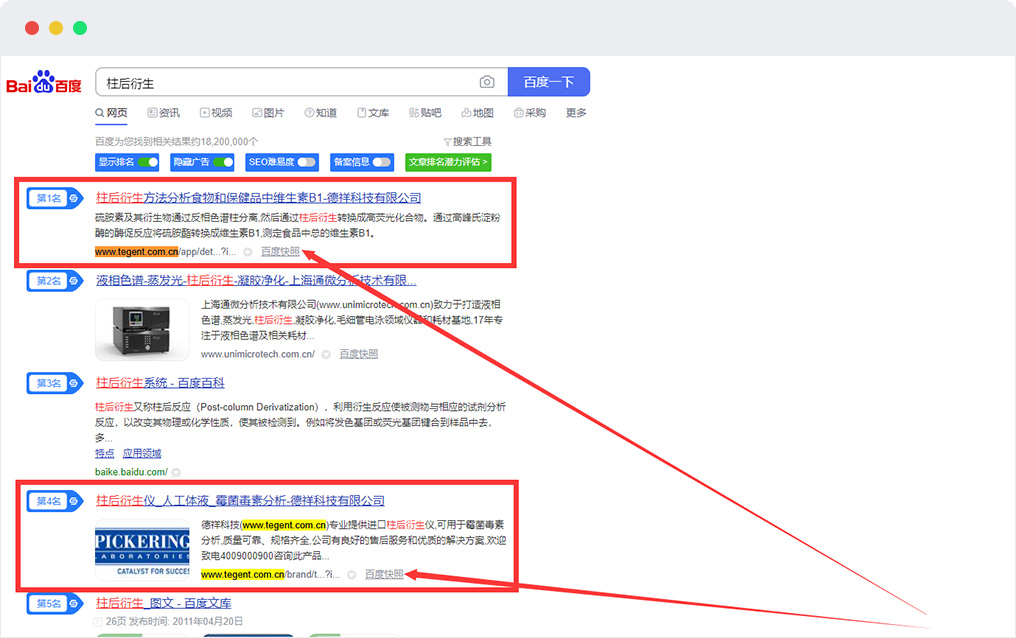Screen dimensions: 1016x638
Task: Click the www.tegent.com.cn/brand URL in fourth result
Action: (x=270, y=574)
